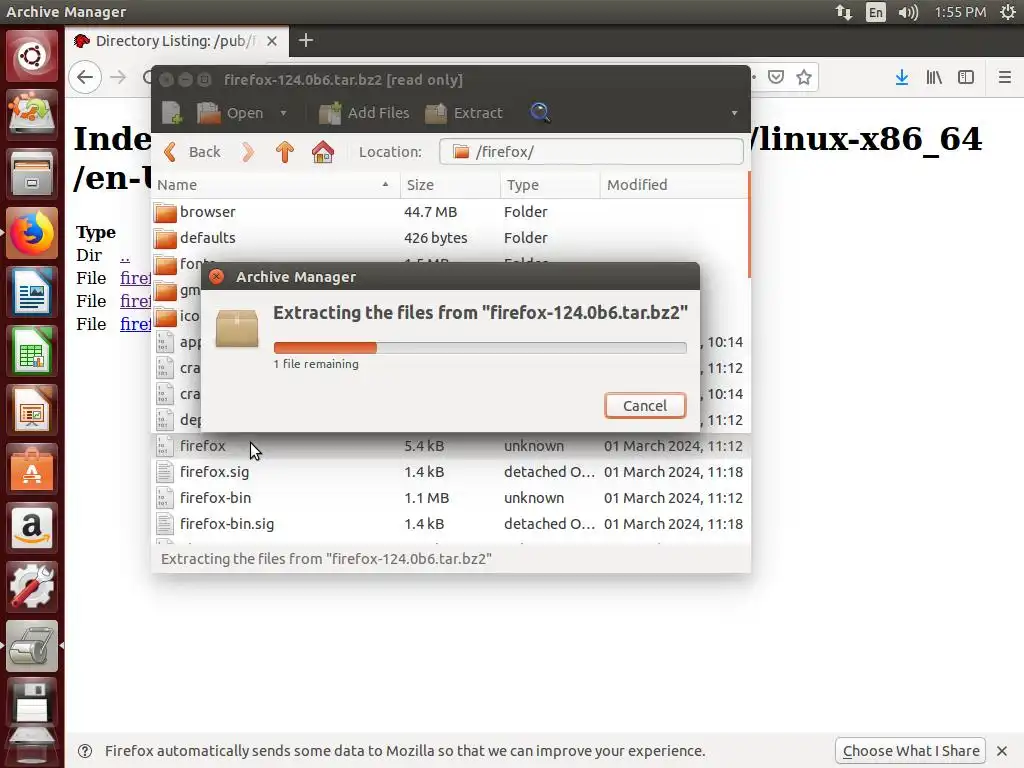Screen dimensions: 1024x768
Task: Click the extraction progress bar
Action: click(480, 347)
